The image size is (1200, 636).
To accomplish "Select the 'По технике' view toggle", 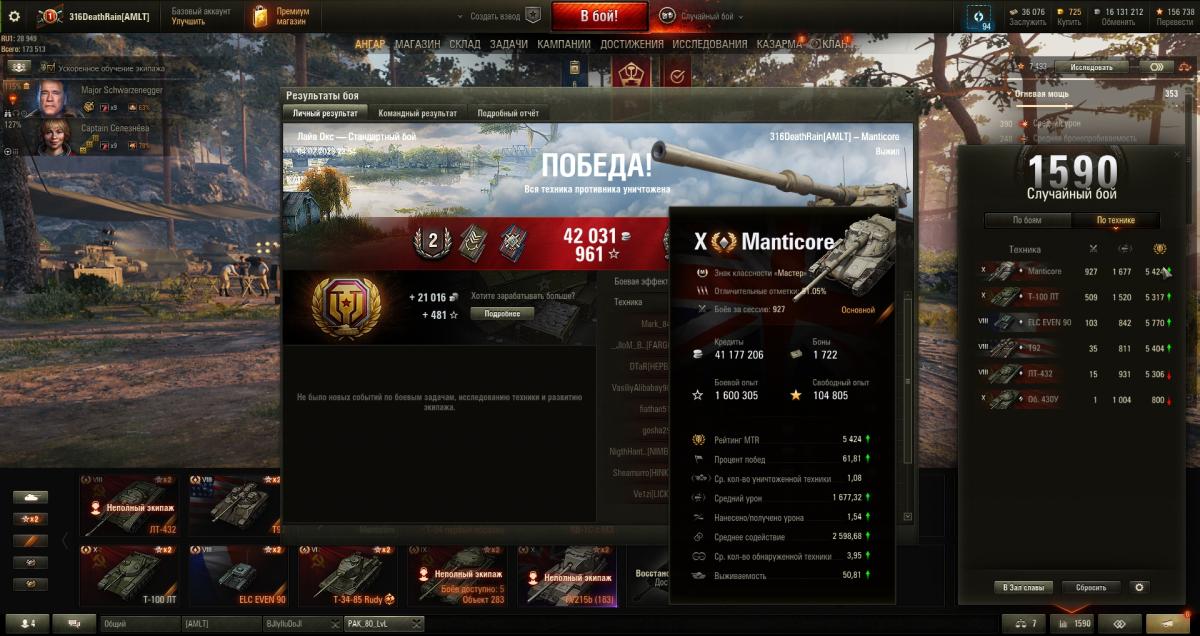I will click(x=1115, y=220).
